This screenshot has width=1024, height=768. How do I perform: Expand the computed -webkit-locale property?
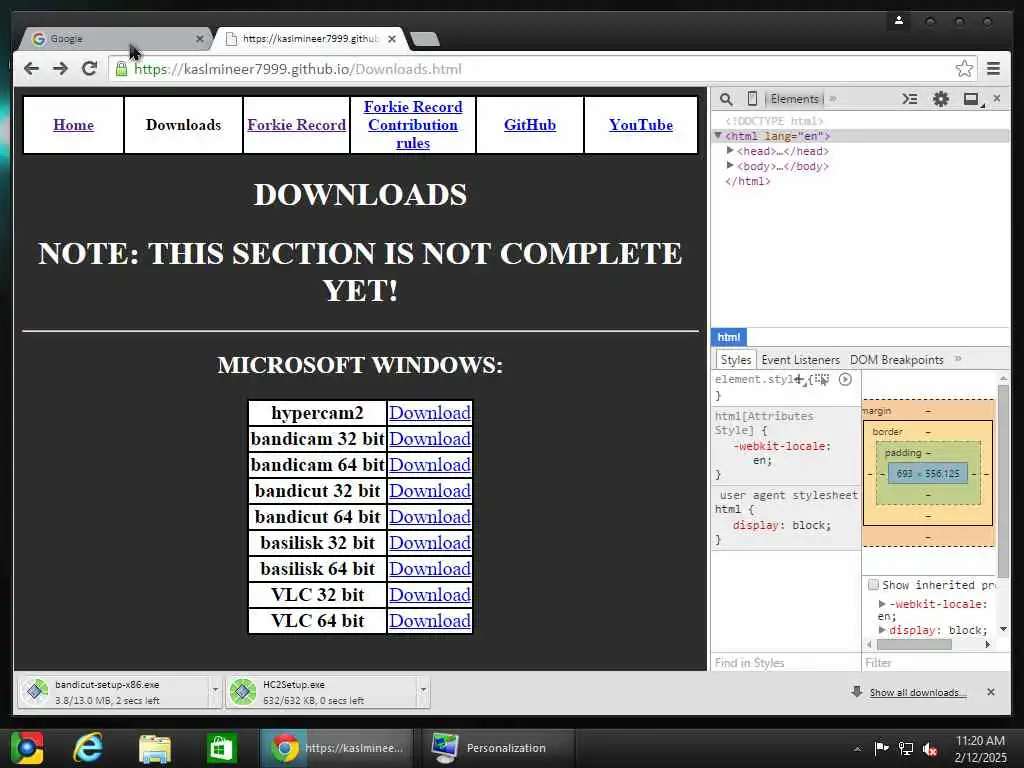point(882,604)
